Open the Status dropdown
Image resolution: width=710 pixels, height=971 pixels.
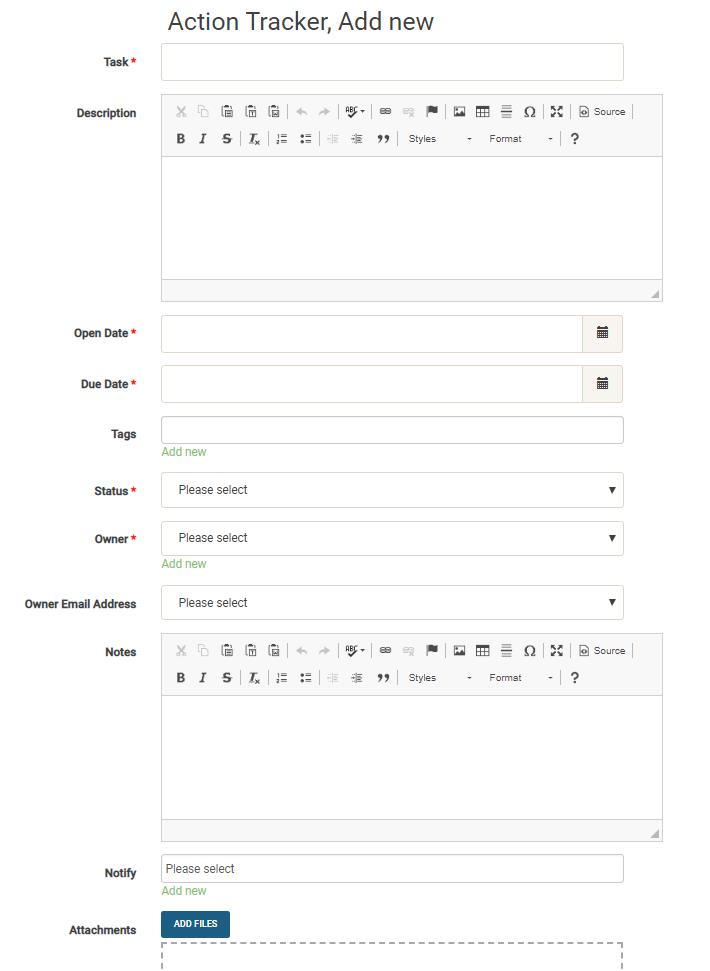392,490
